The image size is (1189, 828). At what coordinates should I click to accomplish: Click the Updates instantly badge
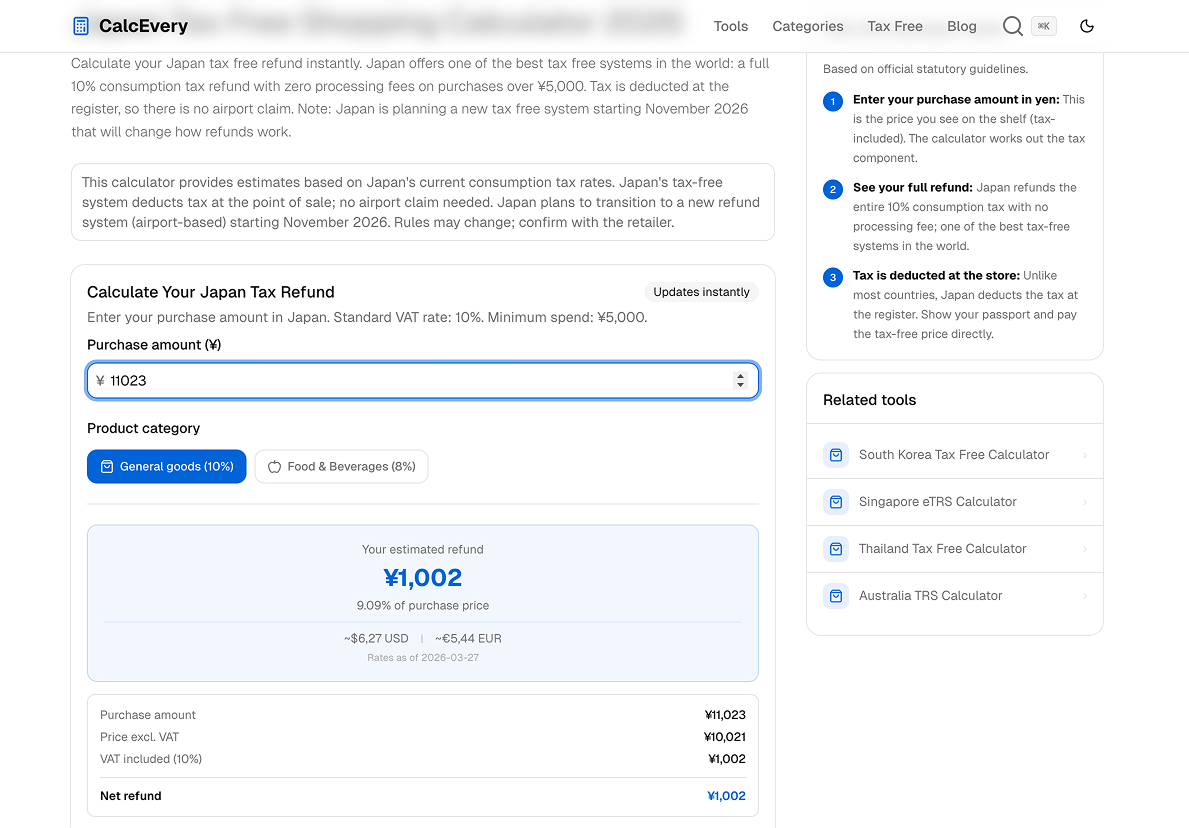tap(701, 292)
